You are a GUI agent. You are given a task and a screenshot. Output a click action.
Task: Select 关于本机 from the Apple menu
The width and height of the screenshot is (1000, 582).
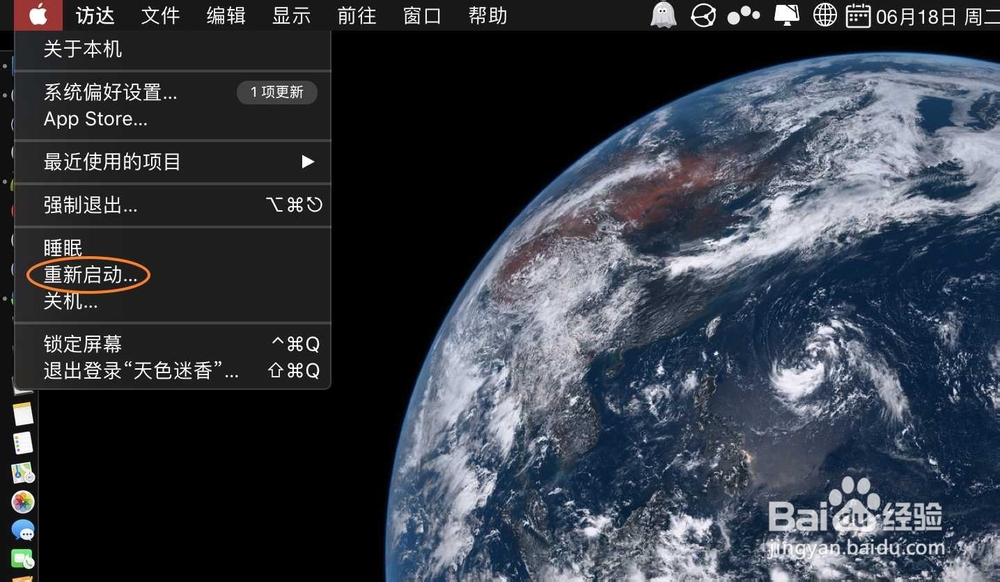point(172,49)
